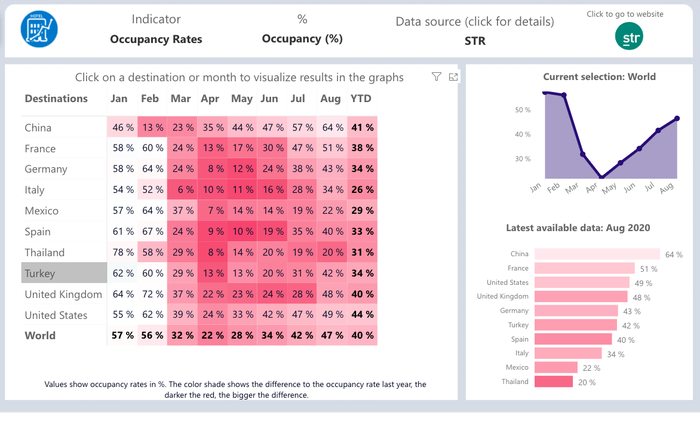The width and height of the screenshot is (700, 430).
Task: Click the Aug data point on line chart
Action: click(x=677, y=118)
